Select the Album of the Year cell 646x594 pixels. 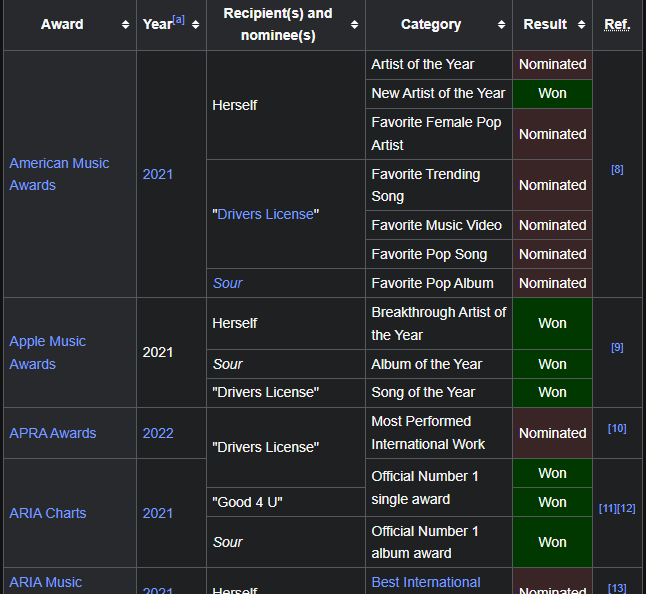point(439,364)
